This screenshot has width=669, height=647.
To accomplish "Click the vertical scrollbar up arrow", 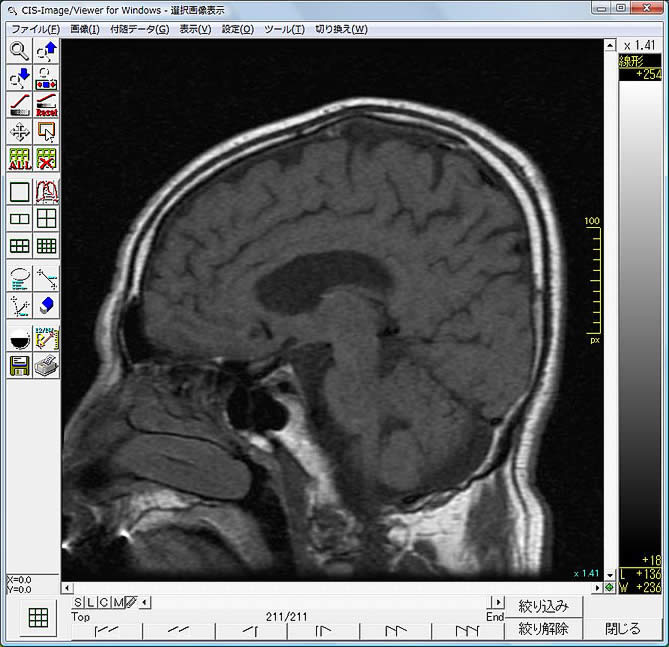I will [x=610, y=45].
